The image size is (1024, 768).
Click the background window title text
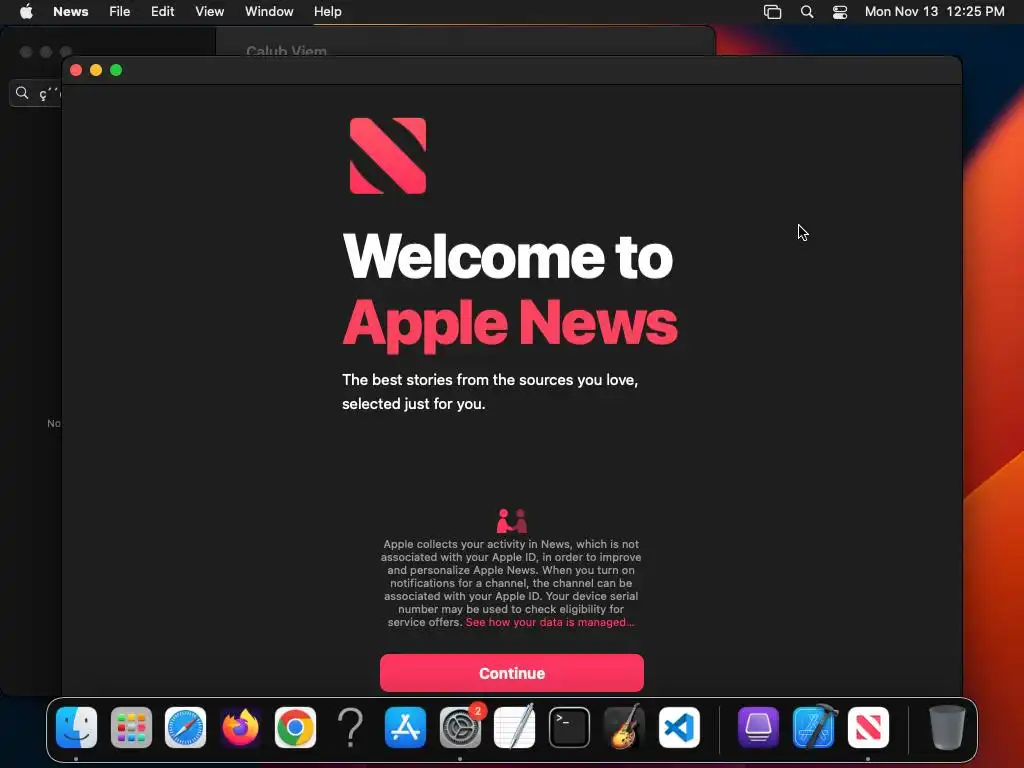point(286,50)
